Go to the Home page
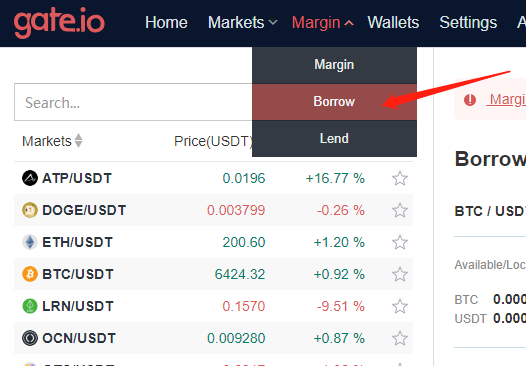 point(166,23)
